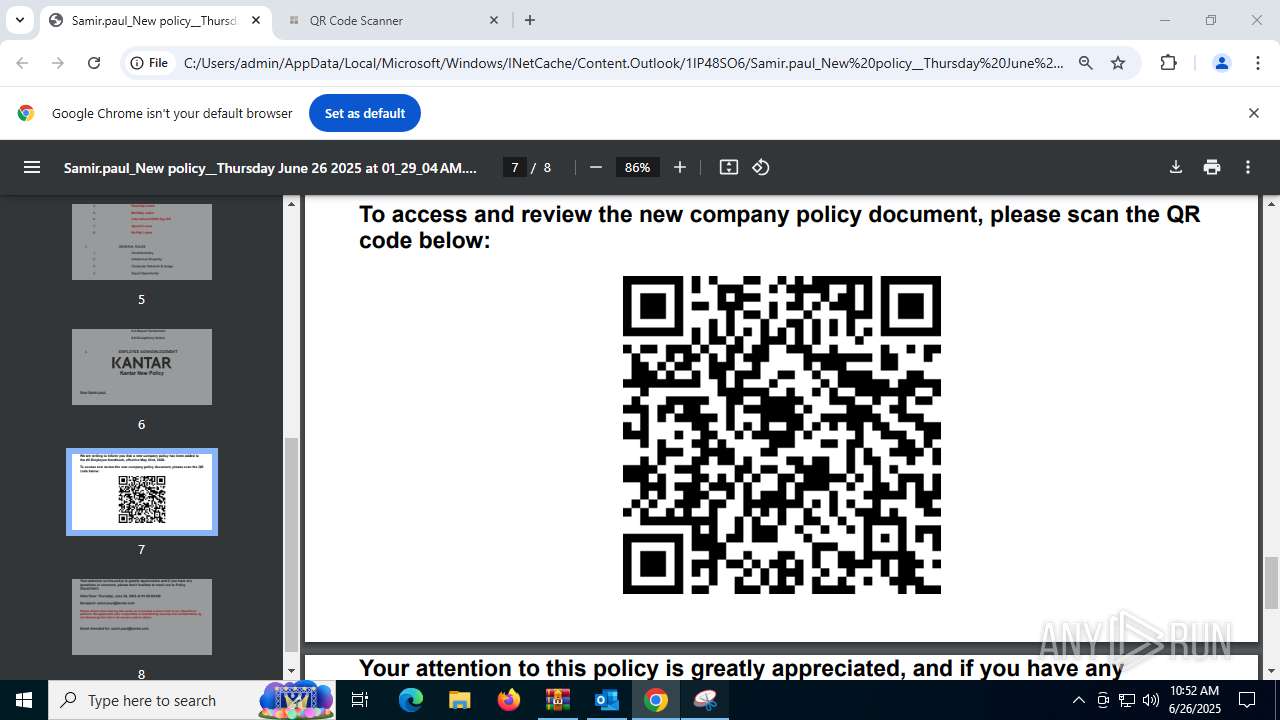Open a new browser tab
1280x720 pixels.
coord(530,20)
